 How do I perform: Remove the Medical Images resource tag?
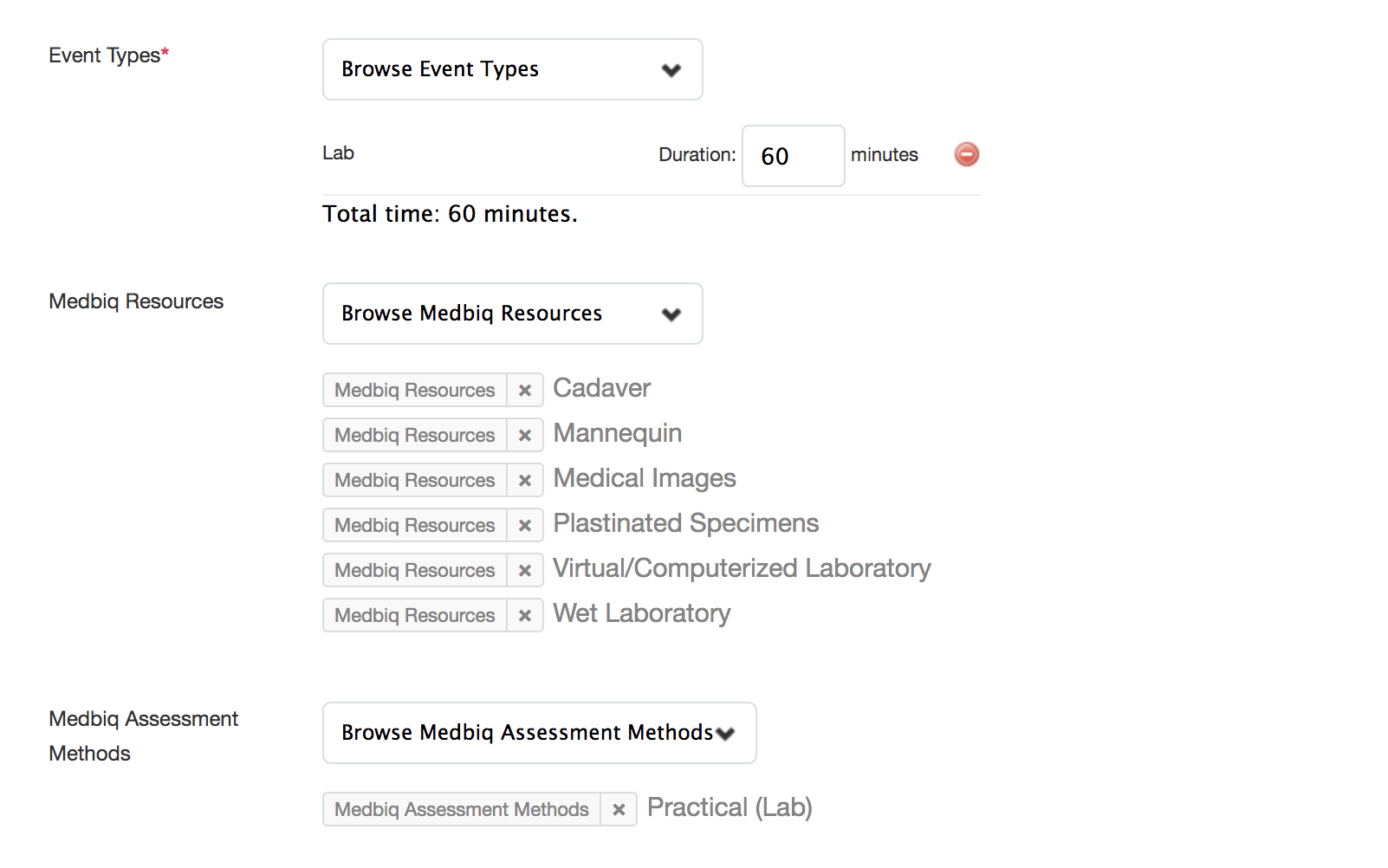525,480
